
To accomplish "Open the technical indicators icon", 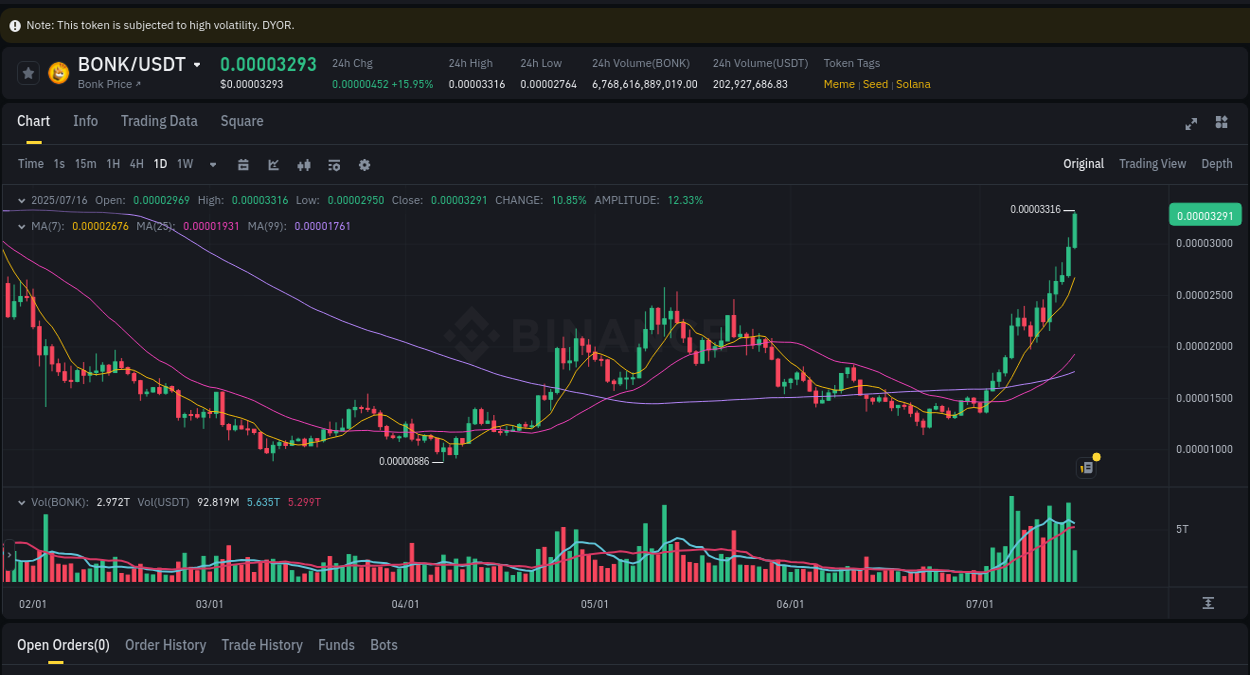I will 304,164.
